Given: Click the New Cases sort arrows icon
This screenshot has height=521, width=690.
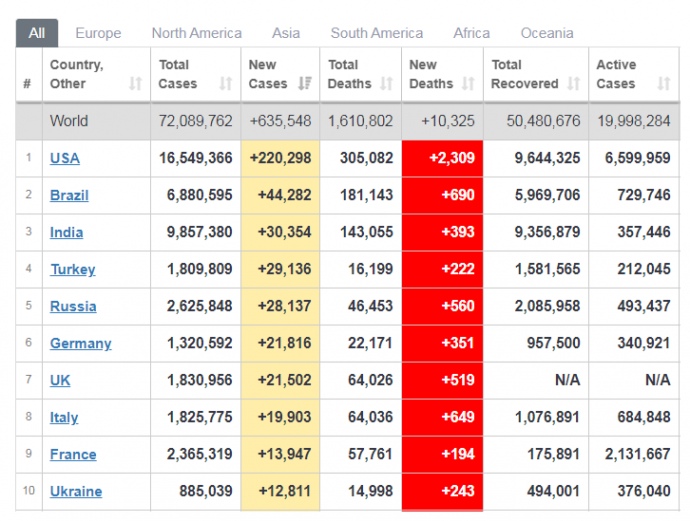Looking at the screenshot, I should (306, 84).
